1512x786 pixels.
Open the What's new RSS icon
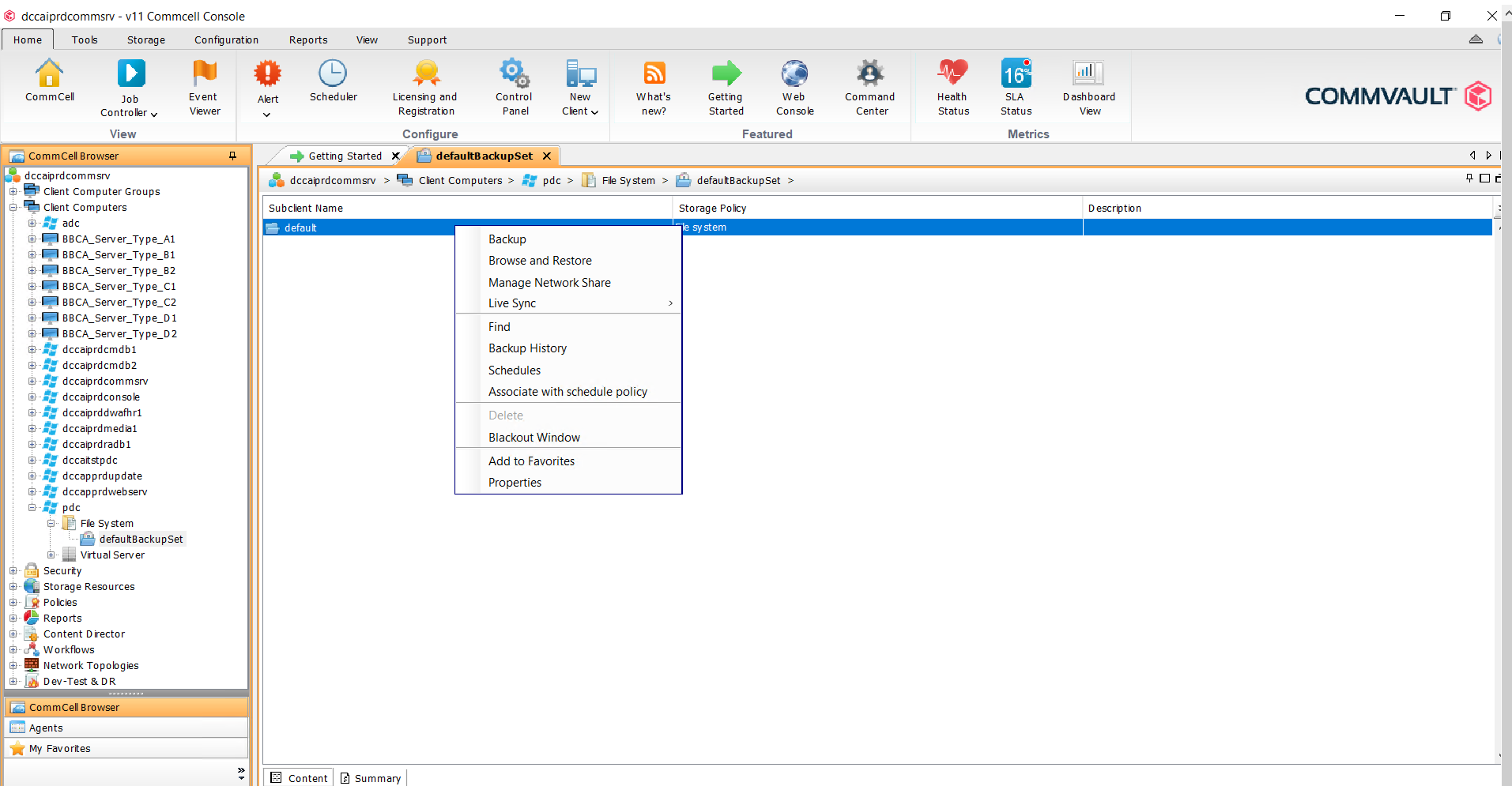pyautogui.click(x=654, y=73)
